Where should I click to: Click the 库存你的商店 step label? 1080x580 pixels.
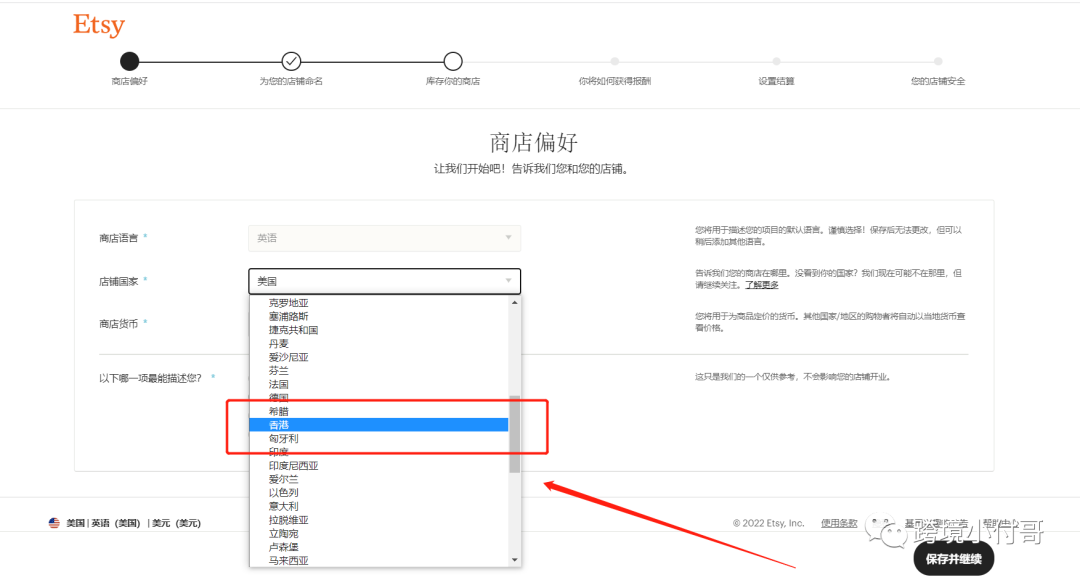[453, 81]
